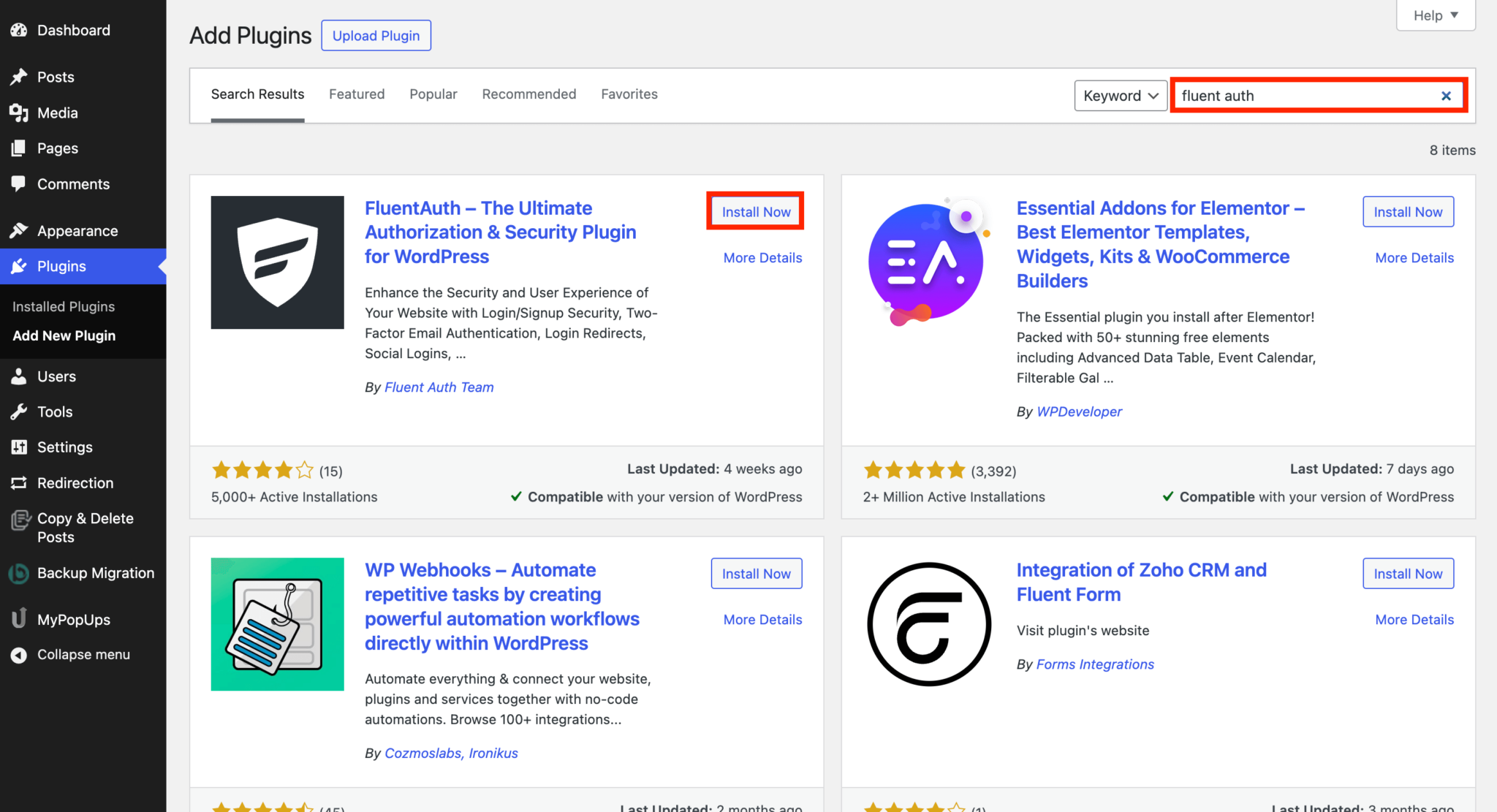Expand the Help dropdown tab
Image resolution: width=1497 pixels, height=812 pixels.
pyautogui.click(x=1436, y=15)
